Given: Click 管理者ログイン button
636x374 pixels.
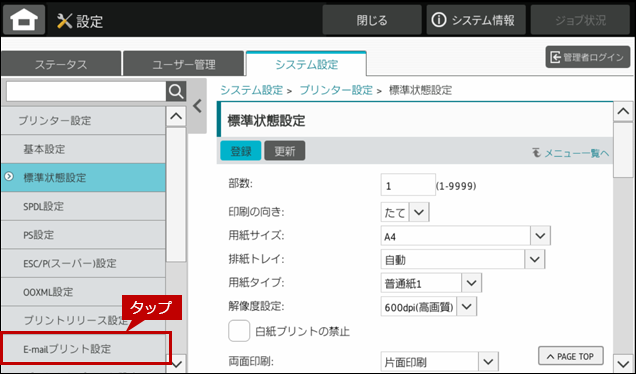Looking at the screenshot, I should [588, 57].
